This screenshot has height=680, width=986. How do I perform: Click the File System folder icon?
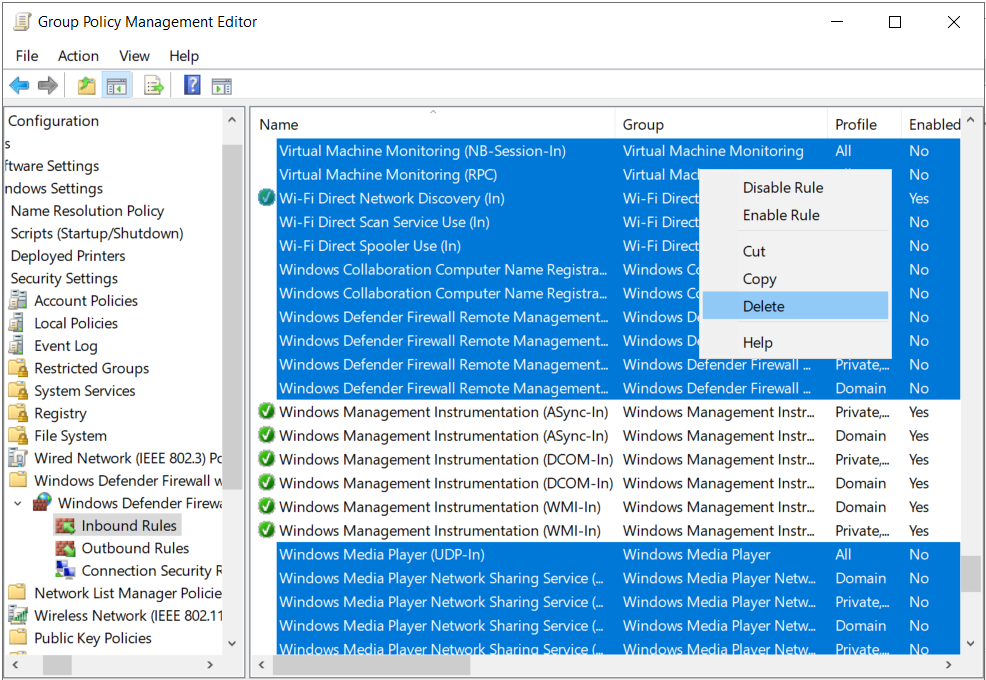[18, 436]
